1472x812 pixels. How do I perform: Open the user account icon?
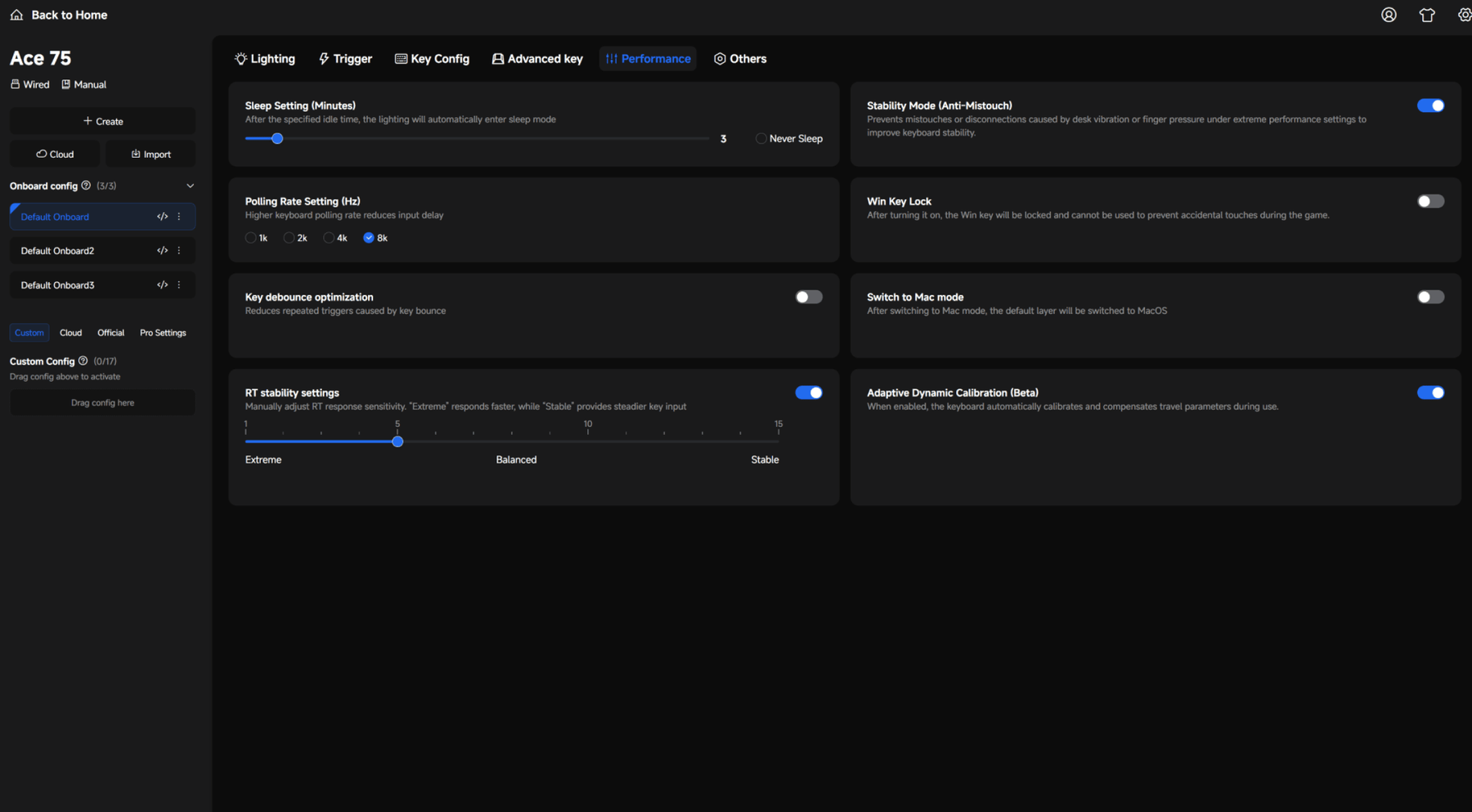(x=1389, y=15)
